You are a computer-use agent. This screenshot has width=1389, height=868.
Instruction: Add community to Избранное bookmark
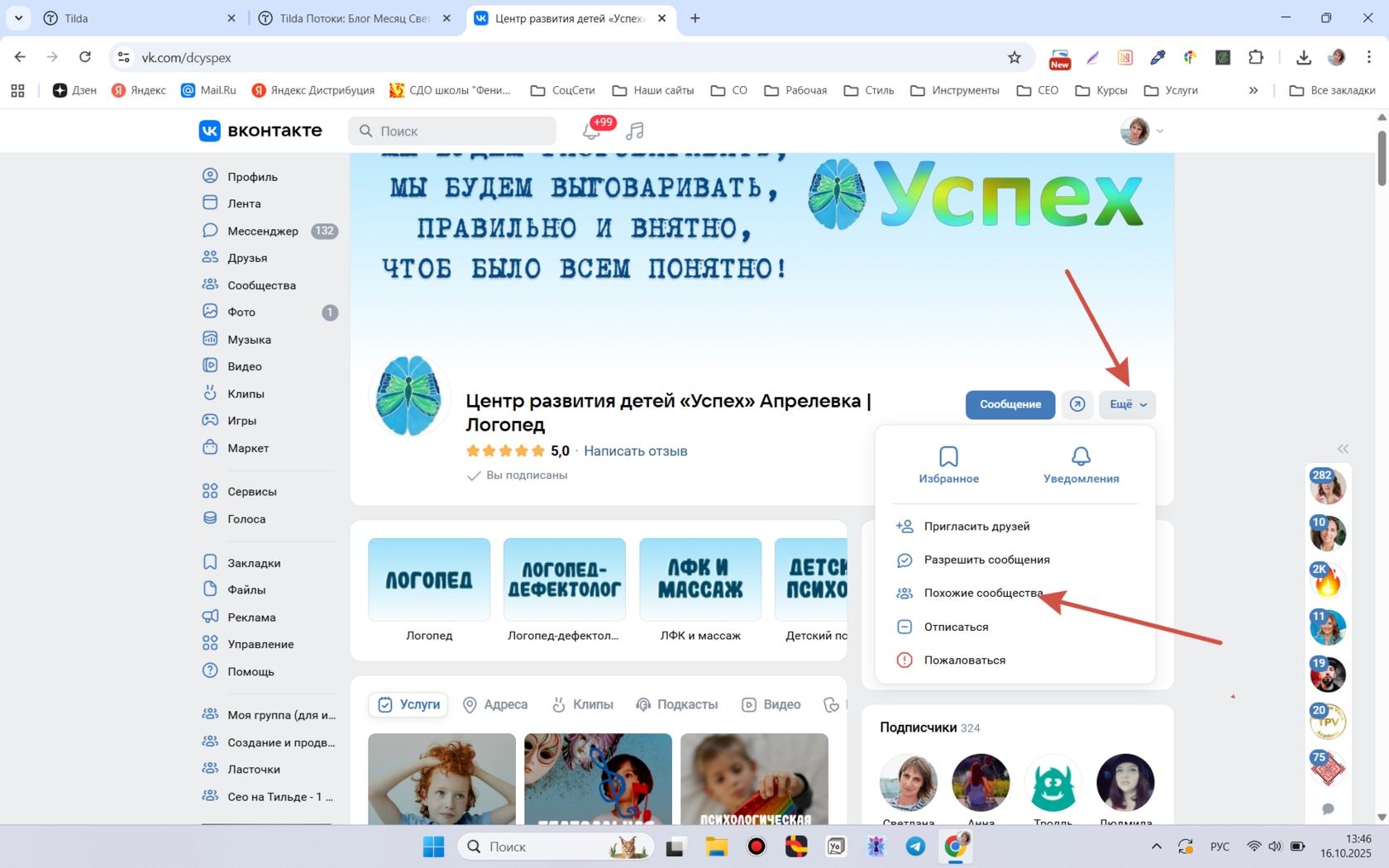[948, 465]
